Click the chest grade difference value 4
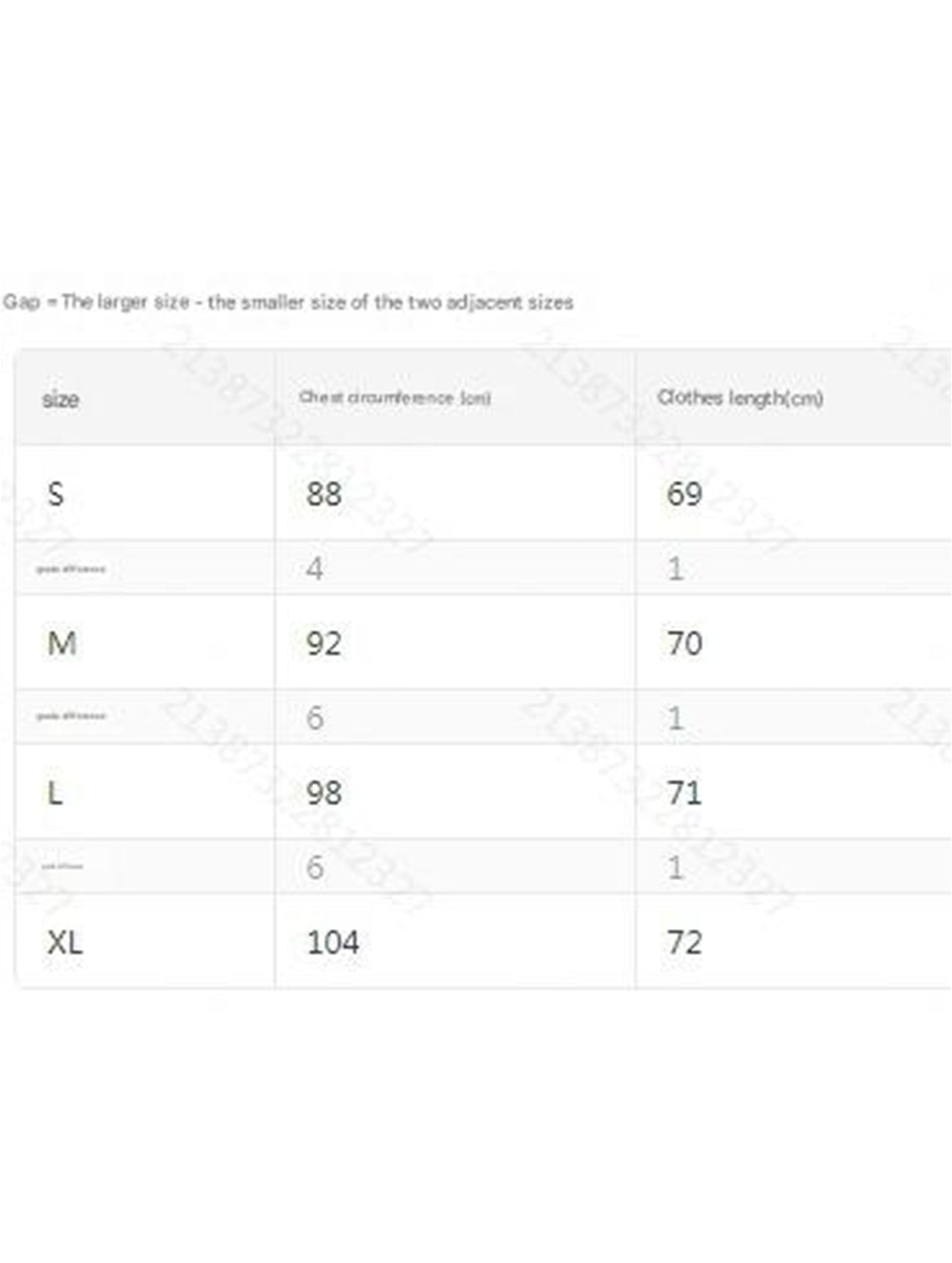Screen dimensions: 952x1263 (315, 568)
